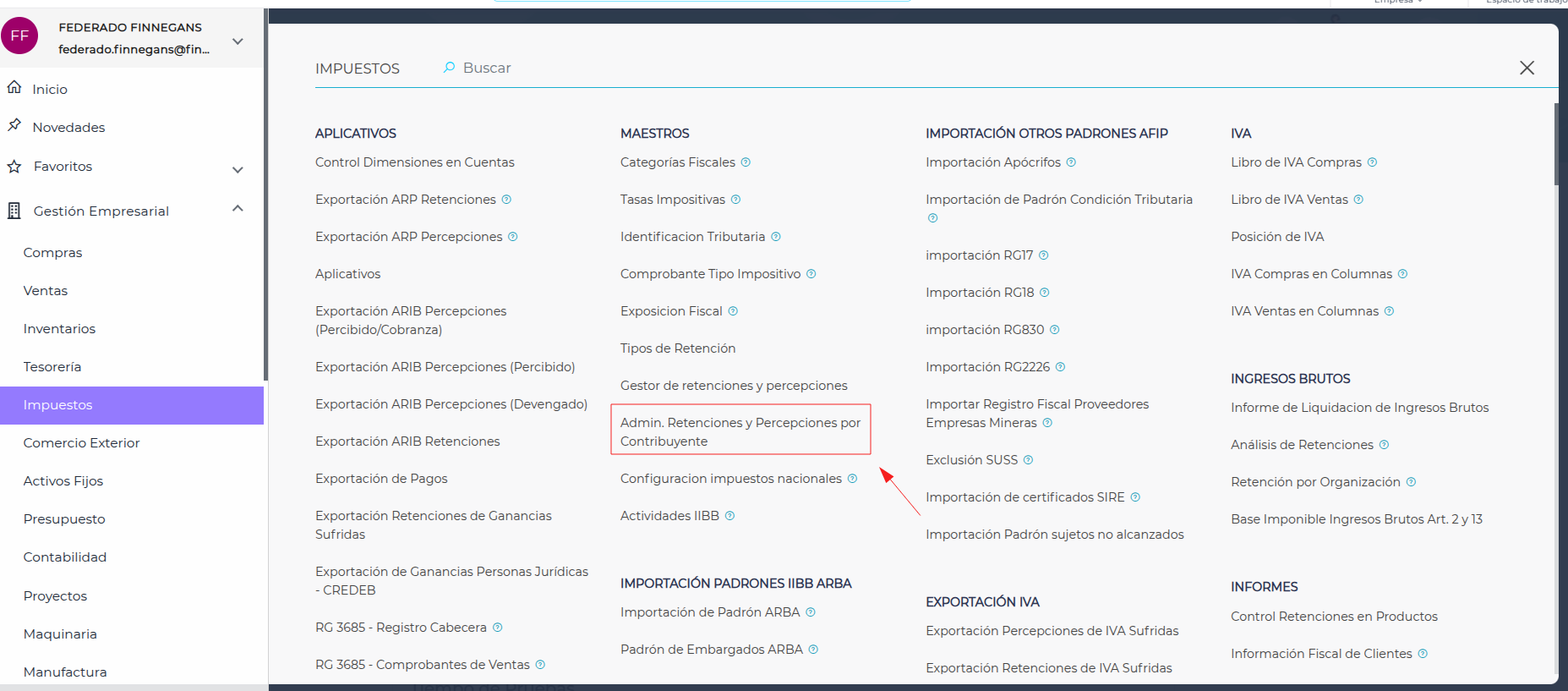Open help icon next to importación RG17
This screenshot has height=691, width=1568.
tap(1044, 255)
